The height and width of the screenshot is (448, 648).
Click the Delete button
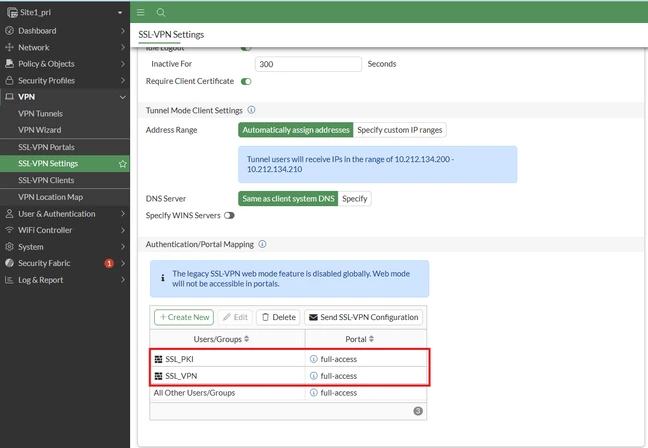tap(279, 317)
